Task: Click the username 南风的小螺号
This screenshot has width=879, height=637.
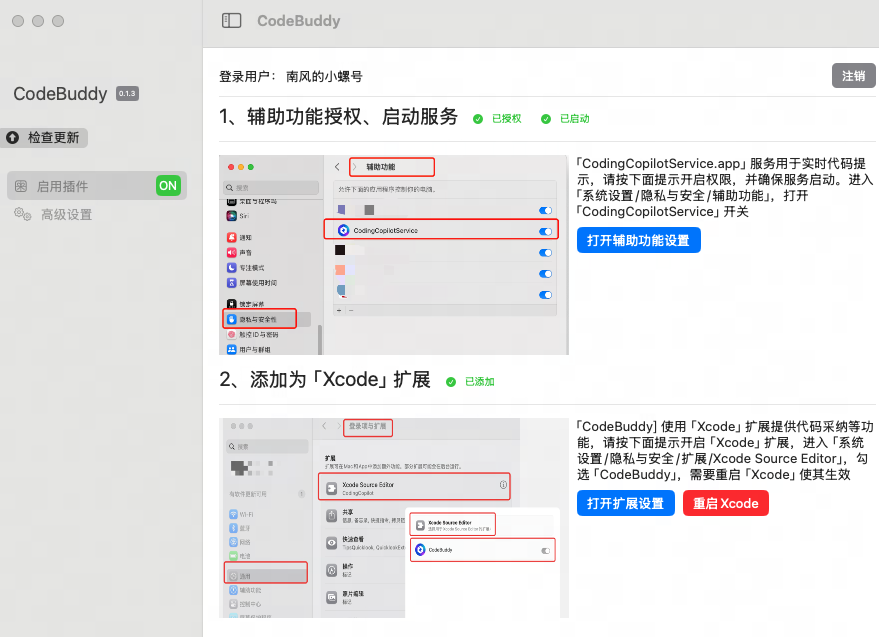Action: click(x=324, y=76)
